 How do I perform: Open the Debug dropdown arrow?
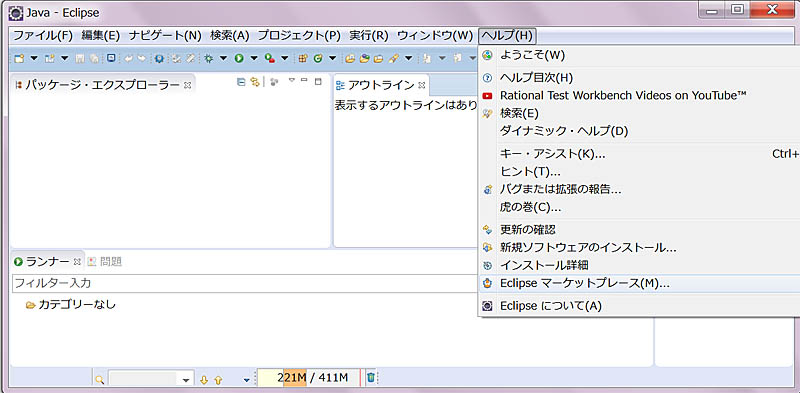[223, 58]
